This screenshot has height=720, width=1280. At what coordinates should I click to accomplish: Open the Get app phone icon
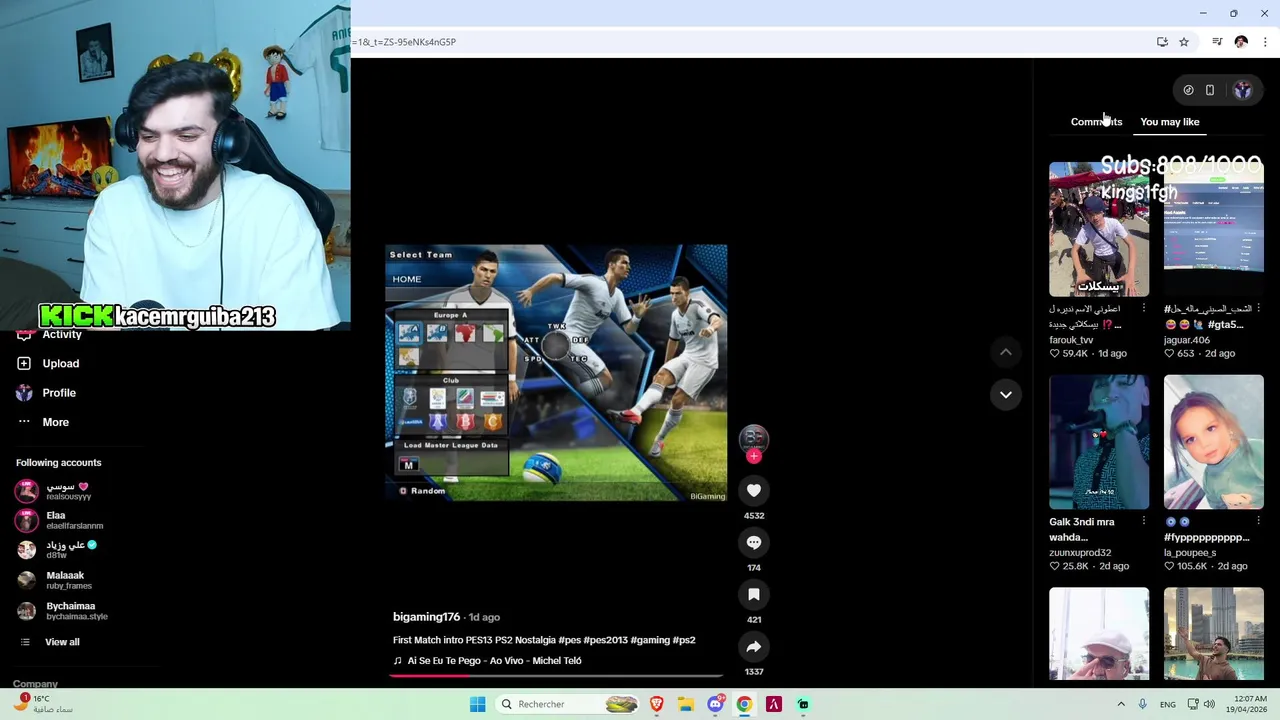pyautogui.click(x=1210, y=90)
